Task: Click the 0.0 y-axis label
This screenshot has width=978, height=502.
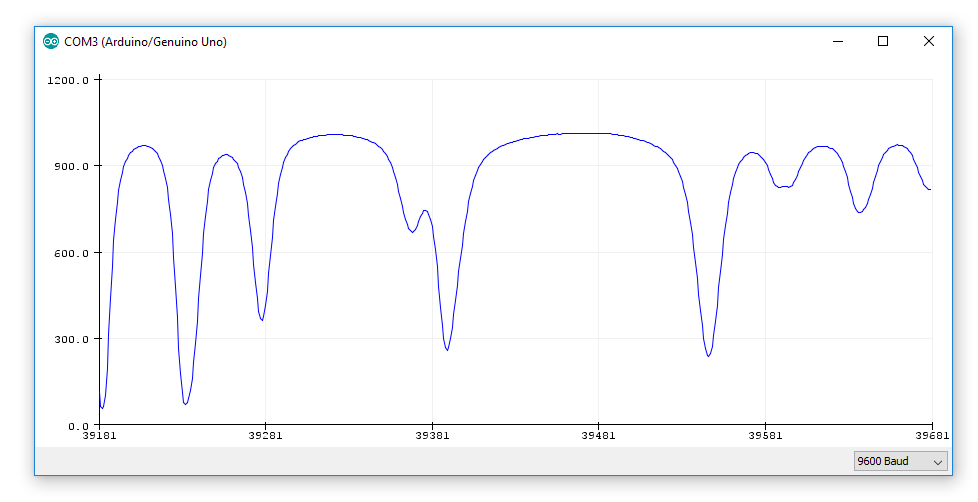Action: 79,426
